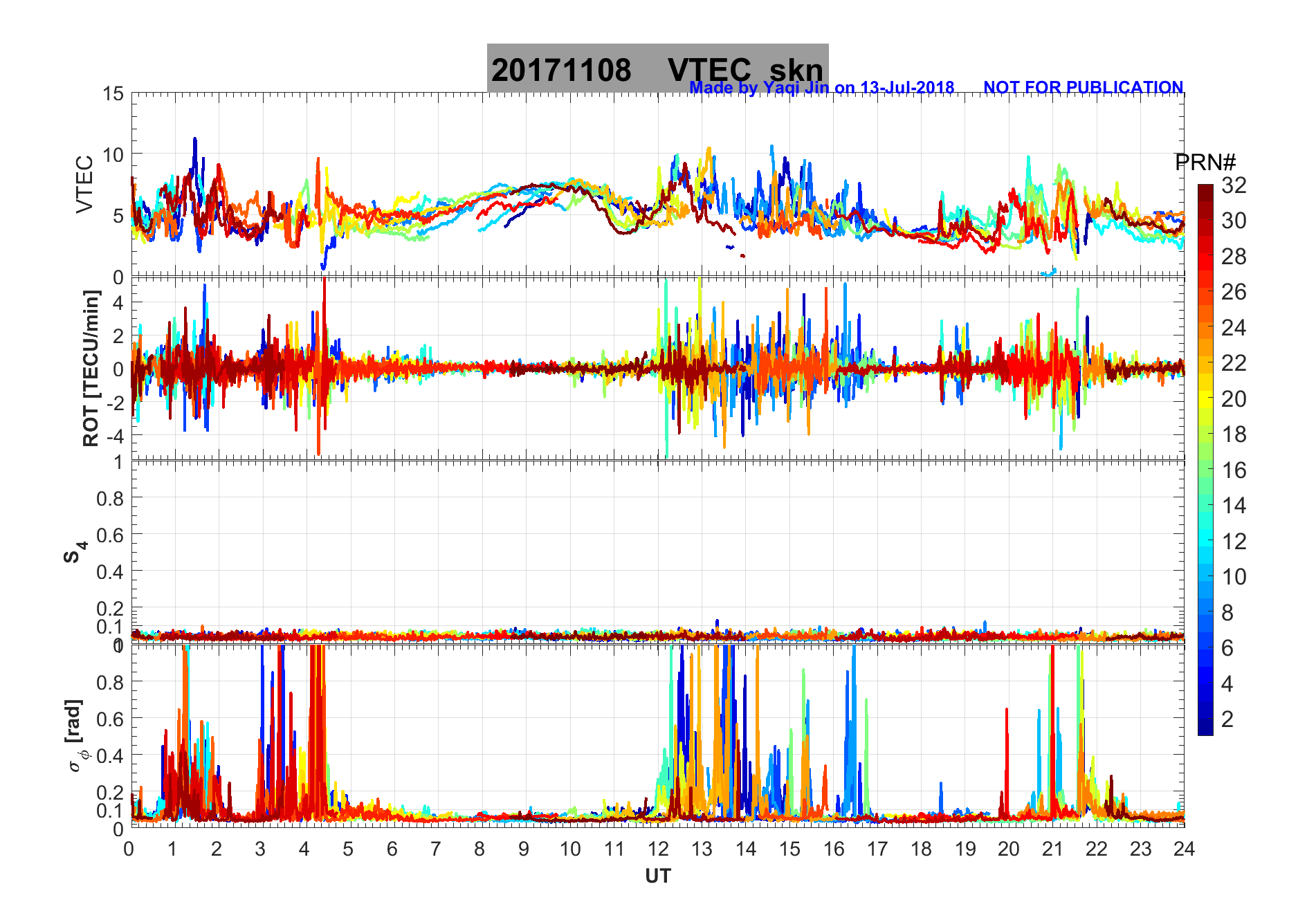Click the -4 tick on the ROT axis

115,436
